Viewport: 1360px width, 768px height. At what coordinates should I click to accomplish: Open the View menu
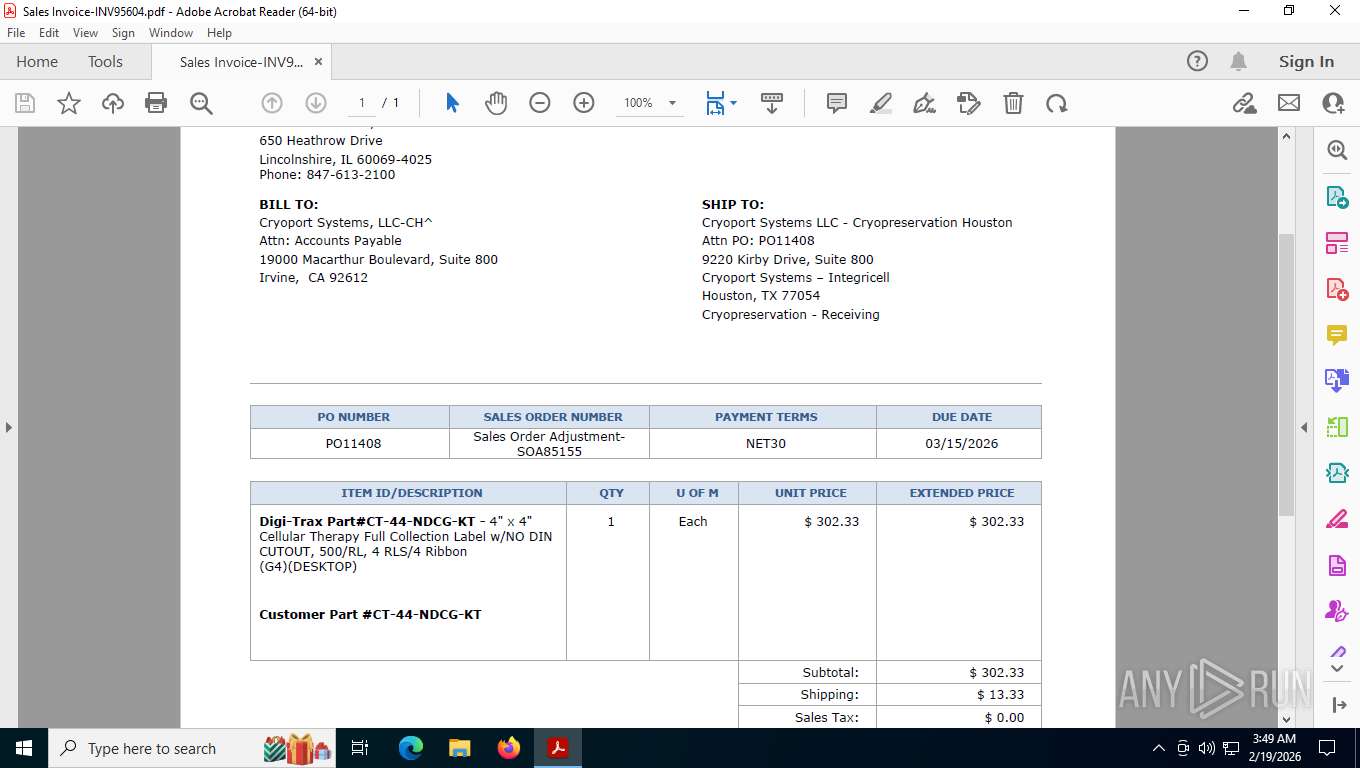tap(85, 33)
